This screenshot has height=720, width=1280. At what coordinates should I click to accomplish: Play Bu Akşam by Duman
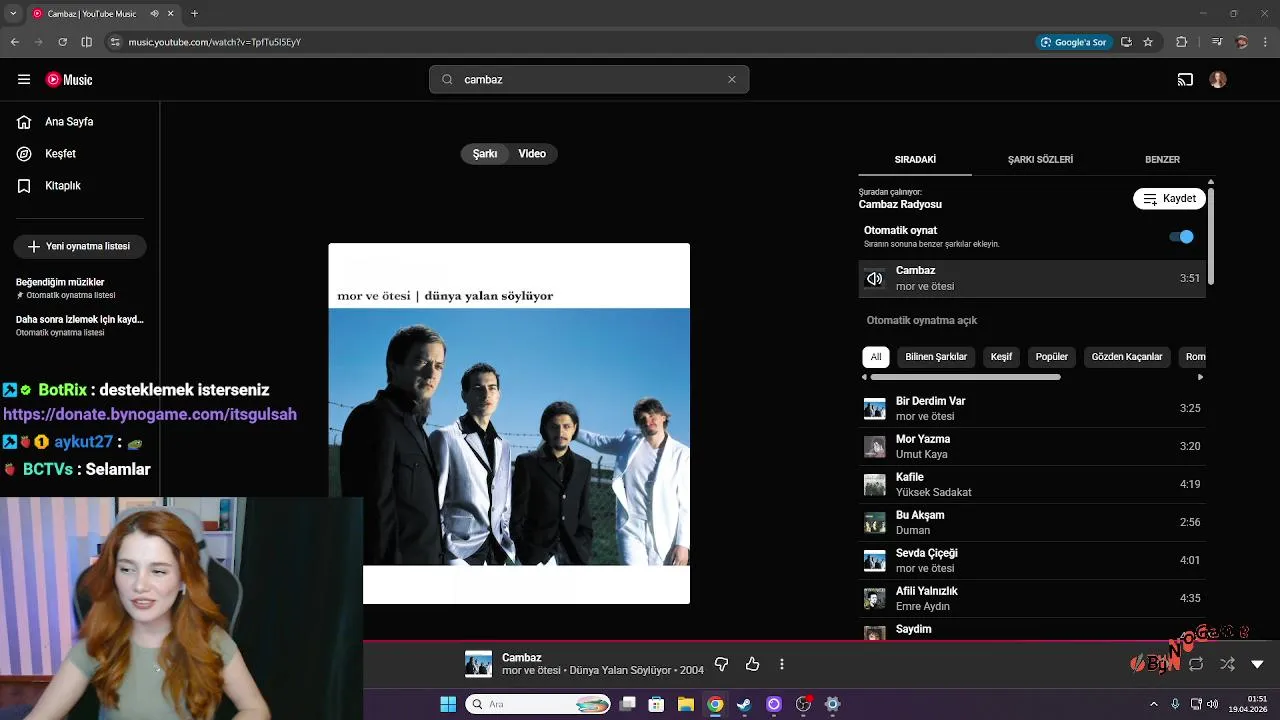[1032, 522]
